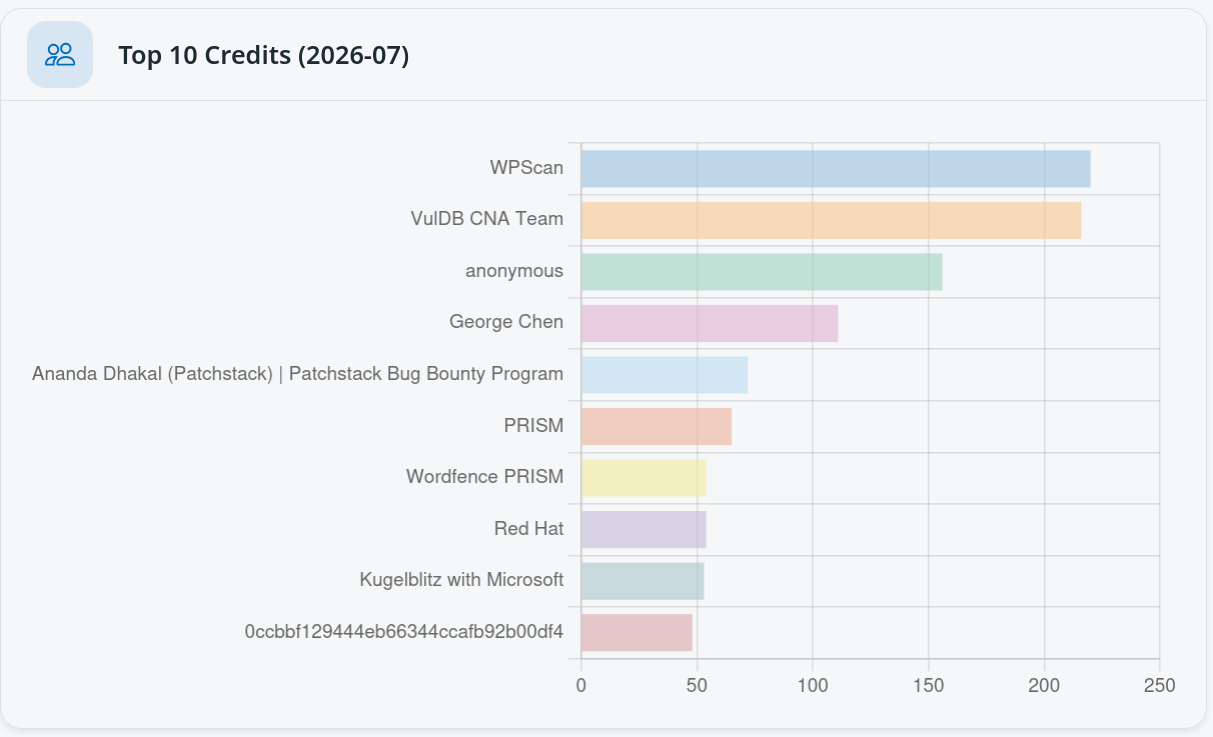Select the Red Hat bar
The height and width of the screenshot is (737, 1213).
pyautogui.click(x=644, y=529)
